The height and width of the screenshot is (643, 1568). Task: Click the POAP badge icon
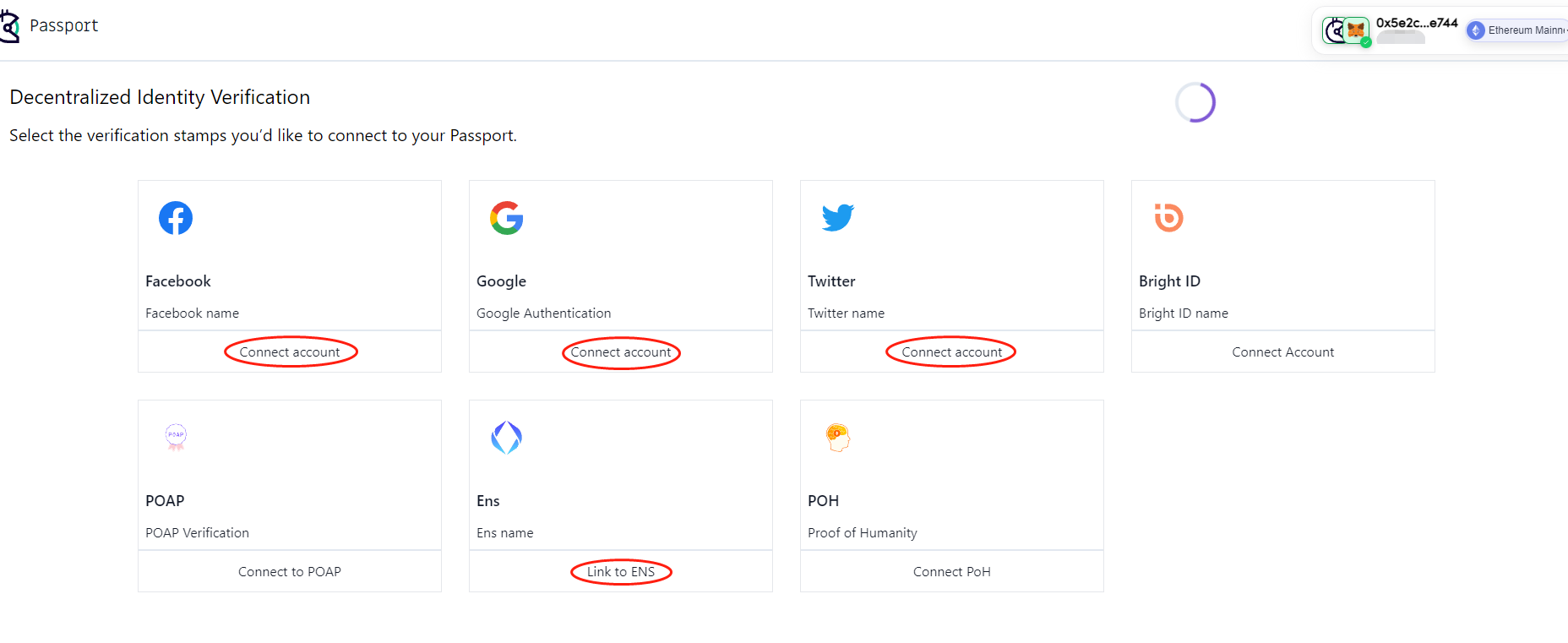[x=176, y=437]
